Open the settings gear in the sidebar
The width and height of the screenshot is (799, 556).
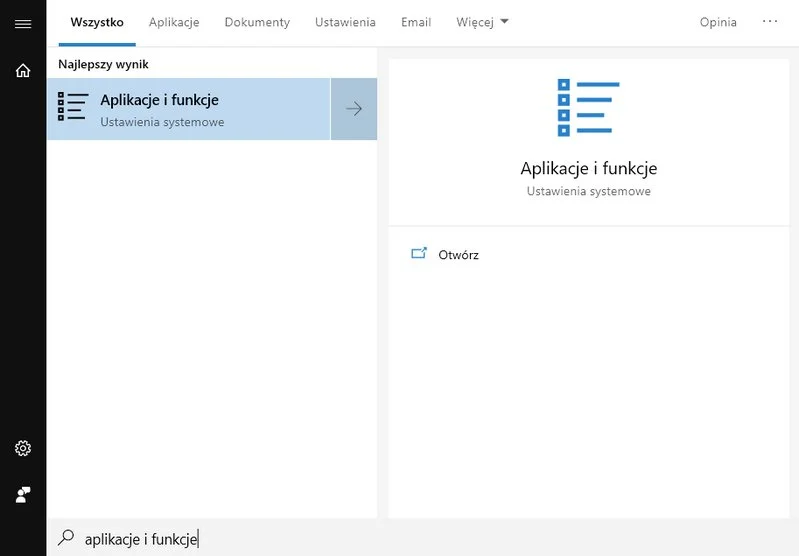point(22,448)
